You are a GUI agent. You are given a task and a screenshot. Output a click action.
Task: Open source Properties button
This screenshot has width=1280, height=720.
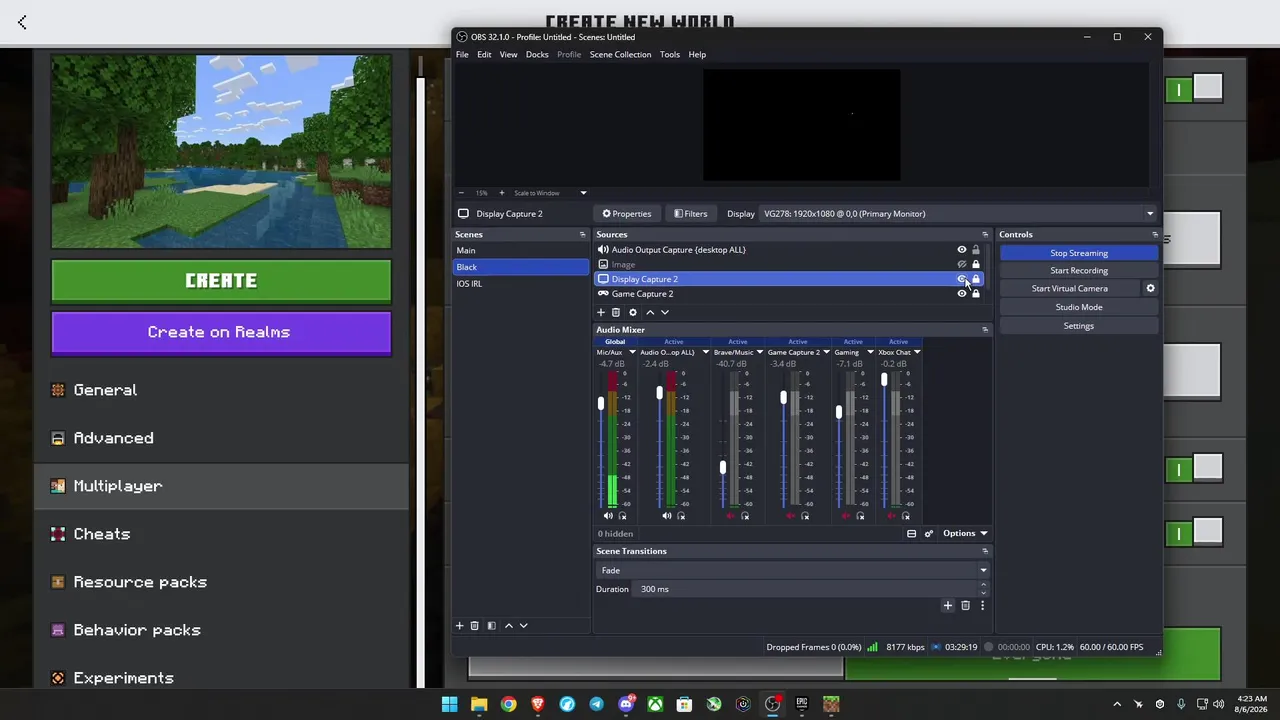[x=627, y=213]
